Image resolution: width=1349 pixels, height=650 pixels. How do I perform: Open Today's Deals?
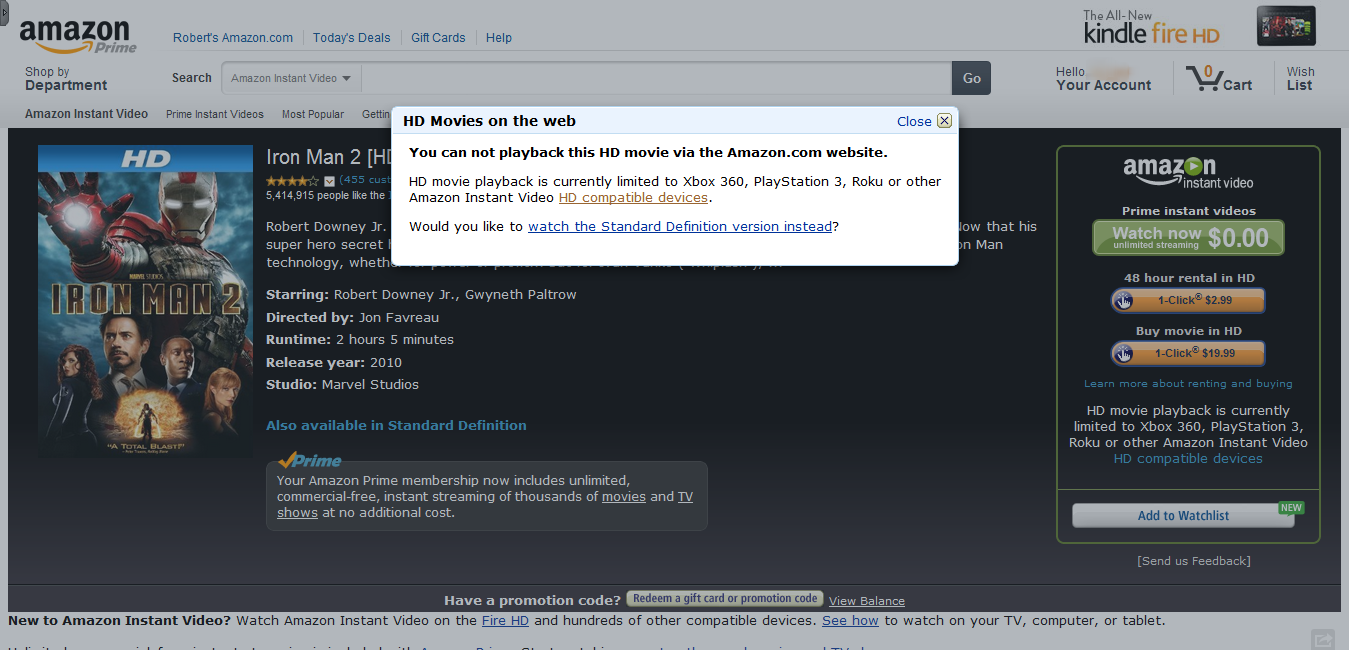351,38
